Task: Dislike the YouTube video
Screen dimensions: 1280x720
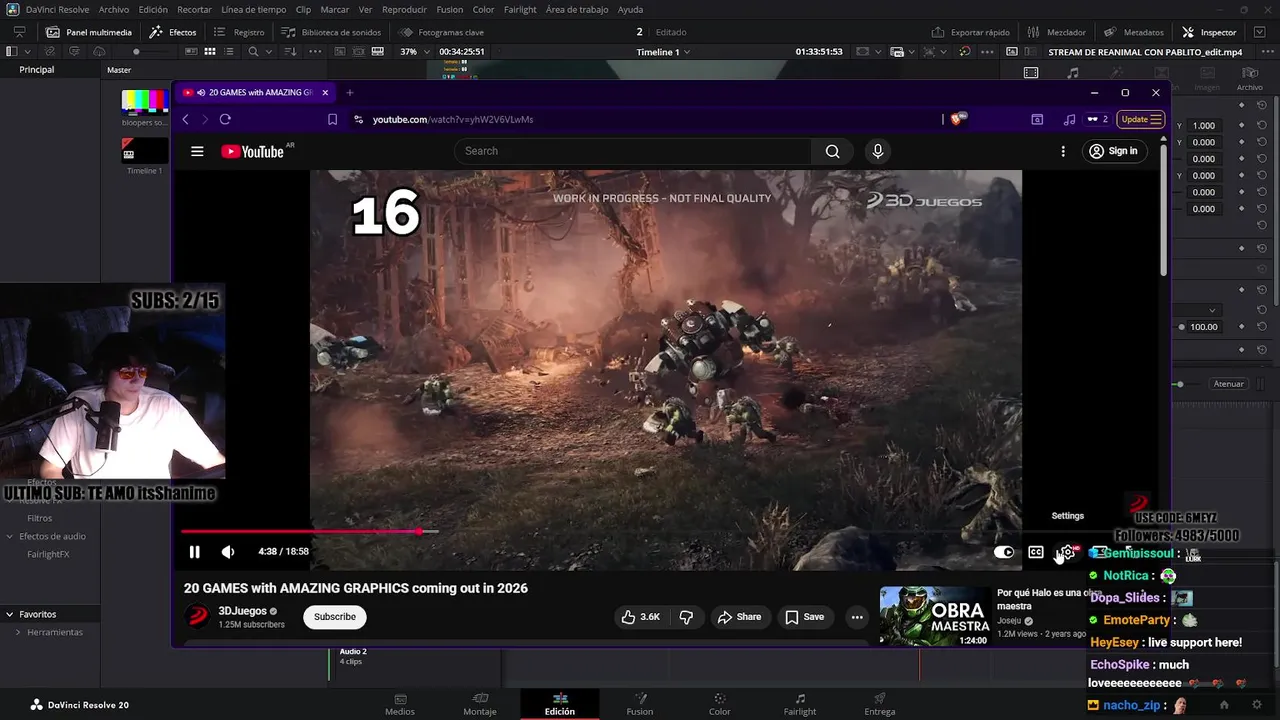Action: pos(686,617)
